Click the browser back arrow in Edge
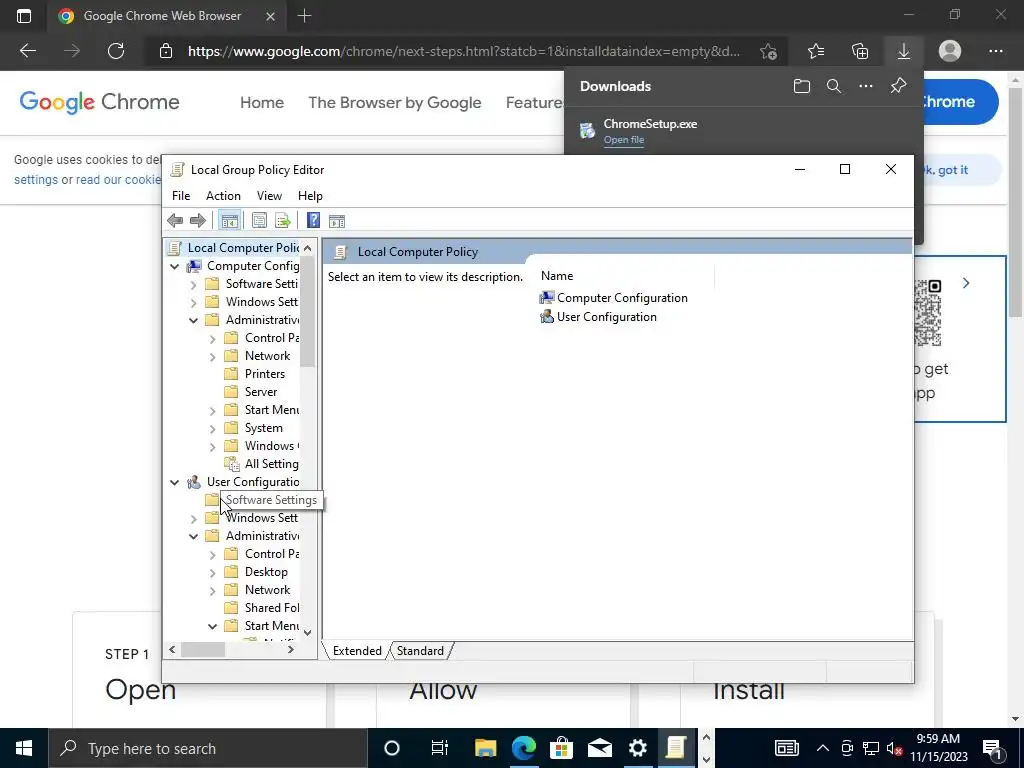The width and height of the screenshot is (1024, 768). (x=28, y=51)
